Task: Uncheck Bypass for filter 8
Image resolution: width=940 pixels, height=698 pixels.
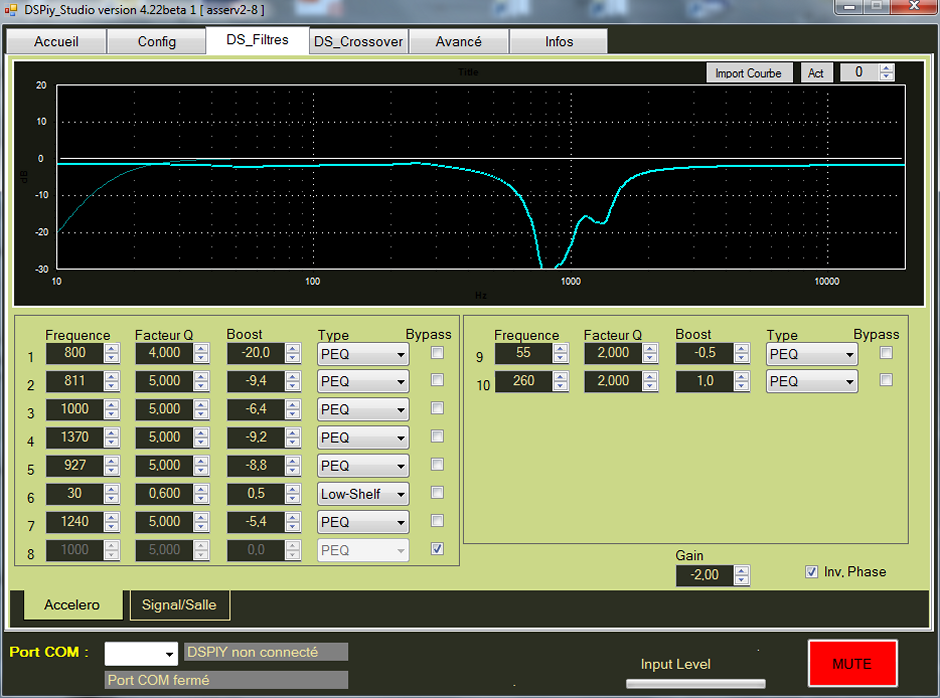Action: [437, 549]
